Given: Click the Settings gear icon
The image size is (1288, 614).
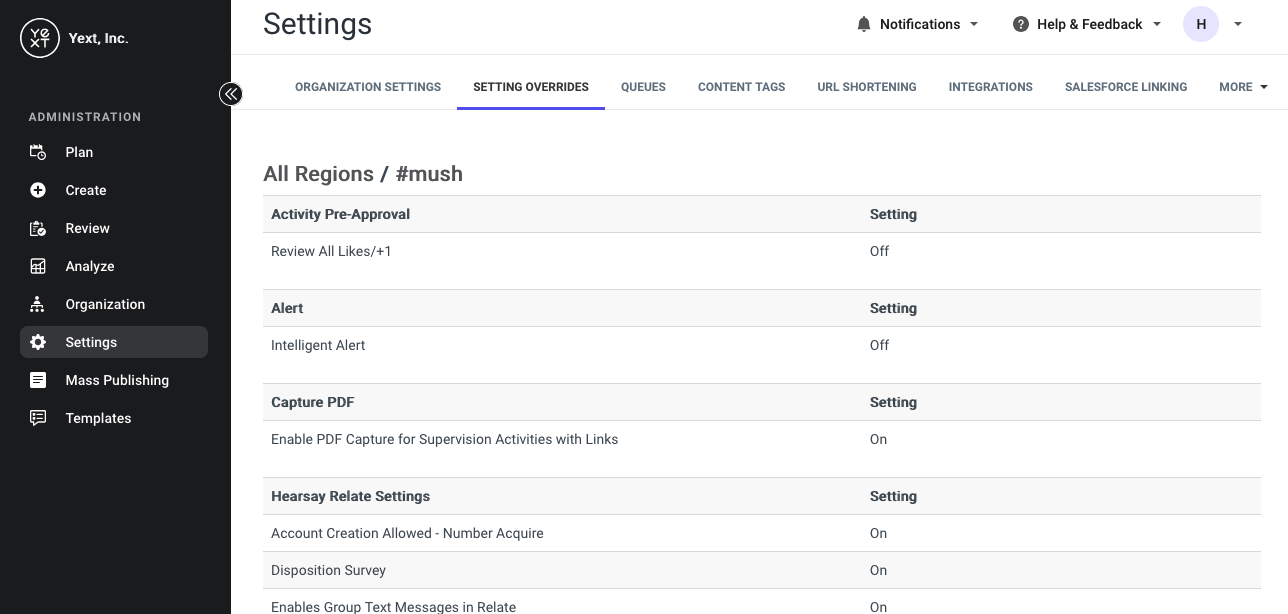Looking at the screenshot, I should coord(38,342).
